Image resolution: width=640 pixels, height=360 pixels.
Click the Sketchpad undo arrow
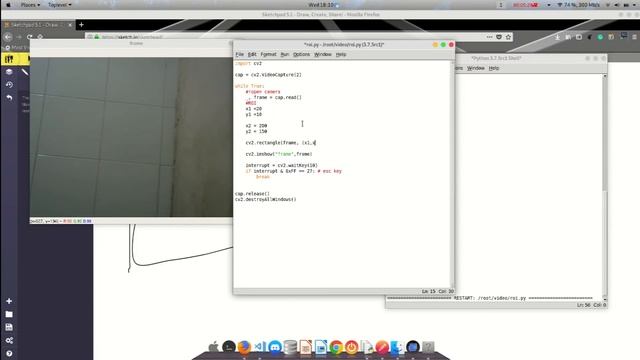9,98
